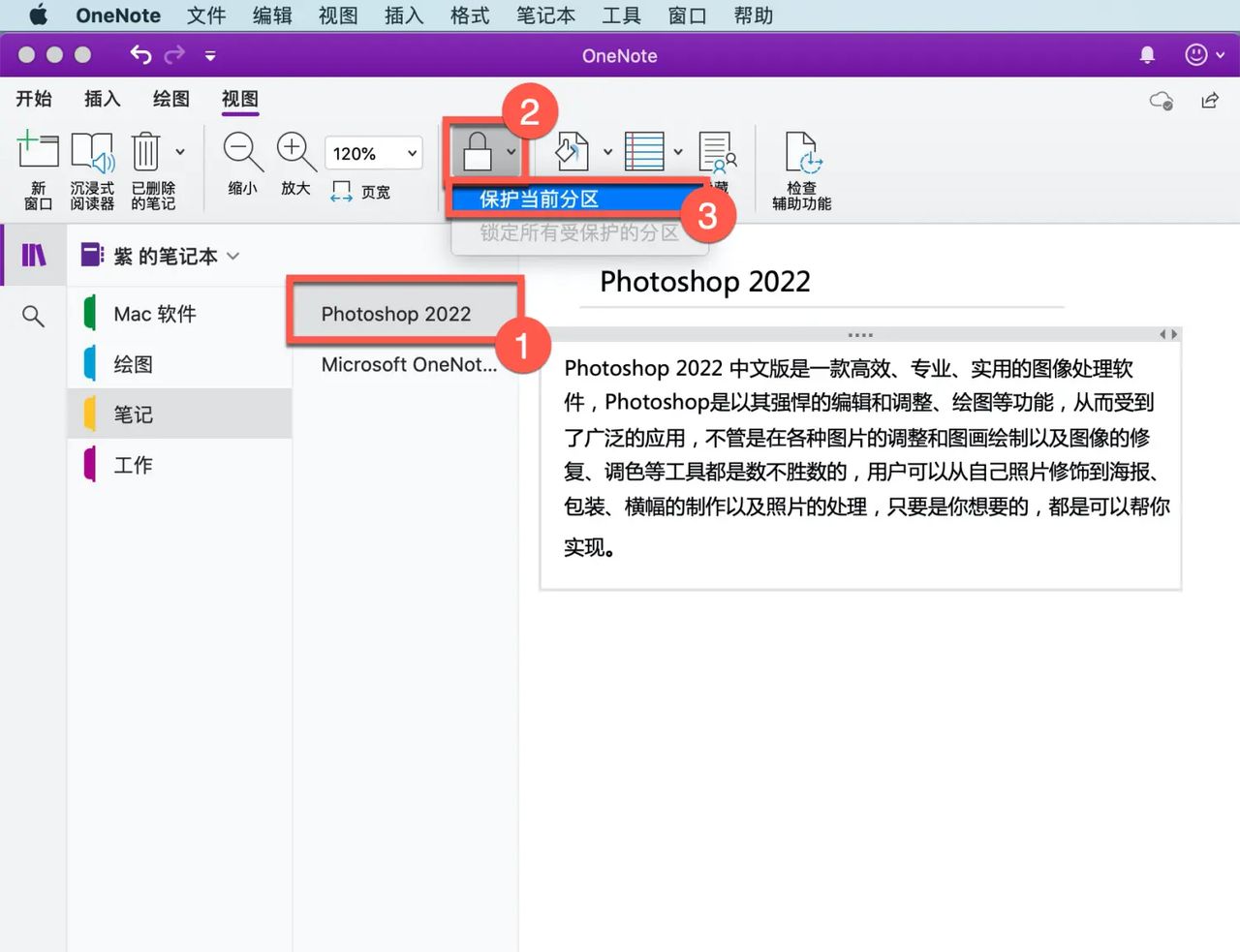Click the ruled lines (标尺线) icon
Viewport: 1240px width, 952px height.
click(646, 151)
